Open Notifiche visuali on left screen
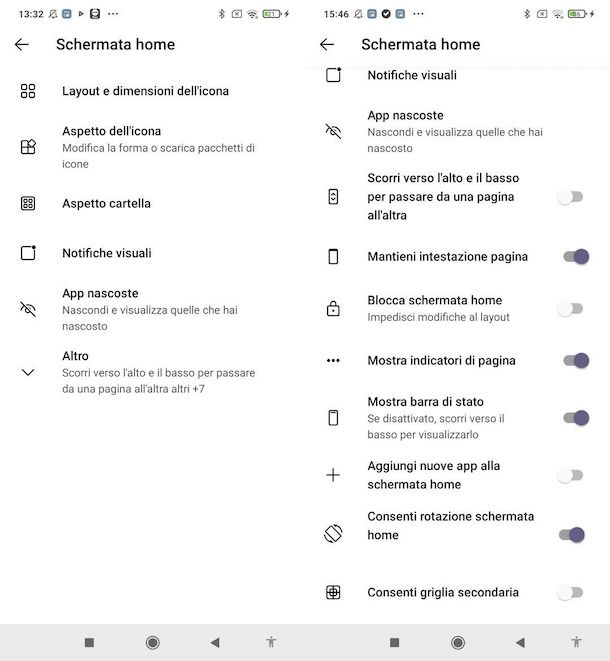The height and width of the screenshot is (661, 610). click(107, 253)
